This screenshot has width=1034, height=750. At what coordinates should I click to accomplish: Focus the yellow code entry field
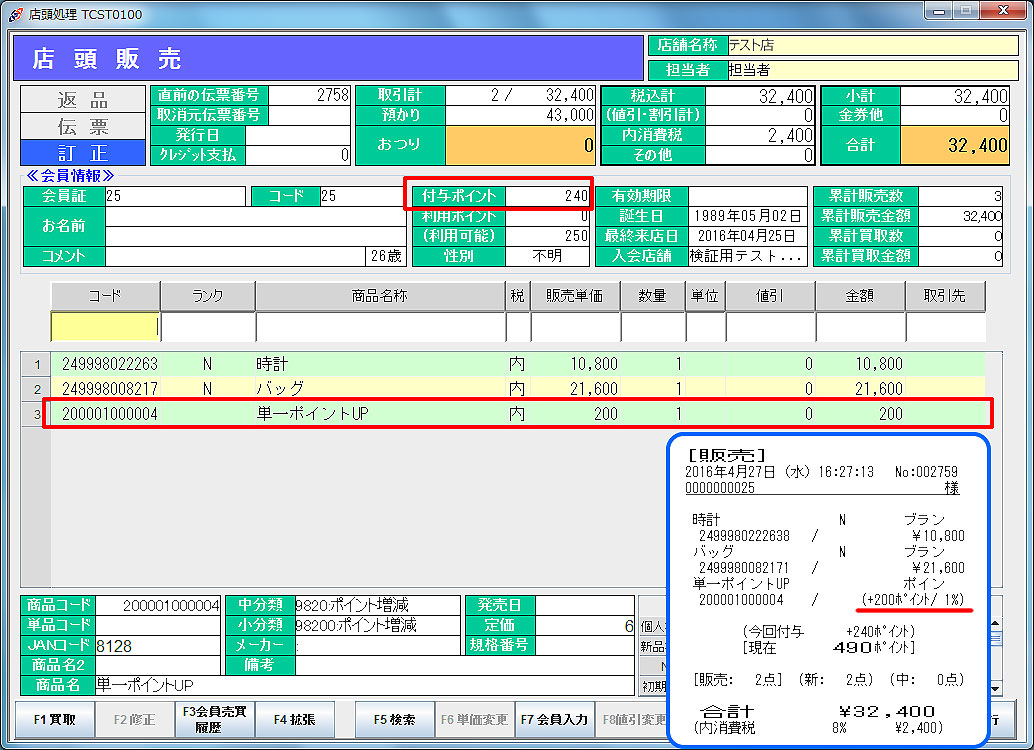pos(105,327)
